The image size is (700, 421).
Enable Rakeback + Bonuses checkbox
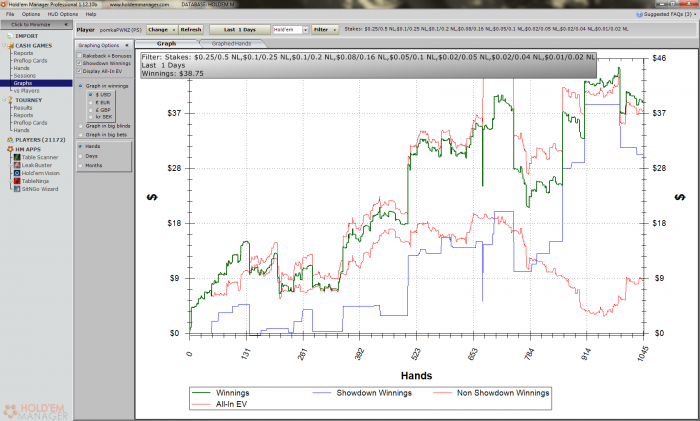[x=79, y=56]
